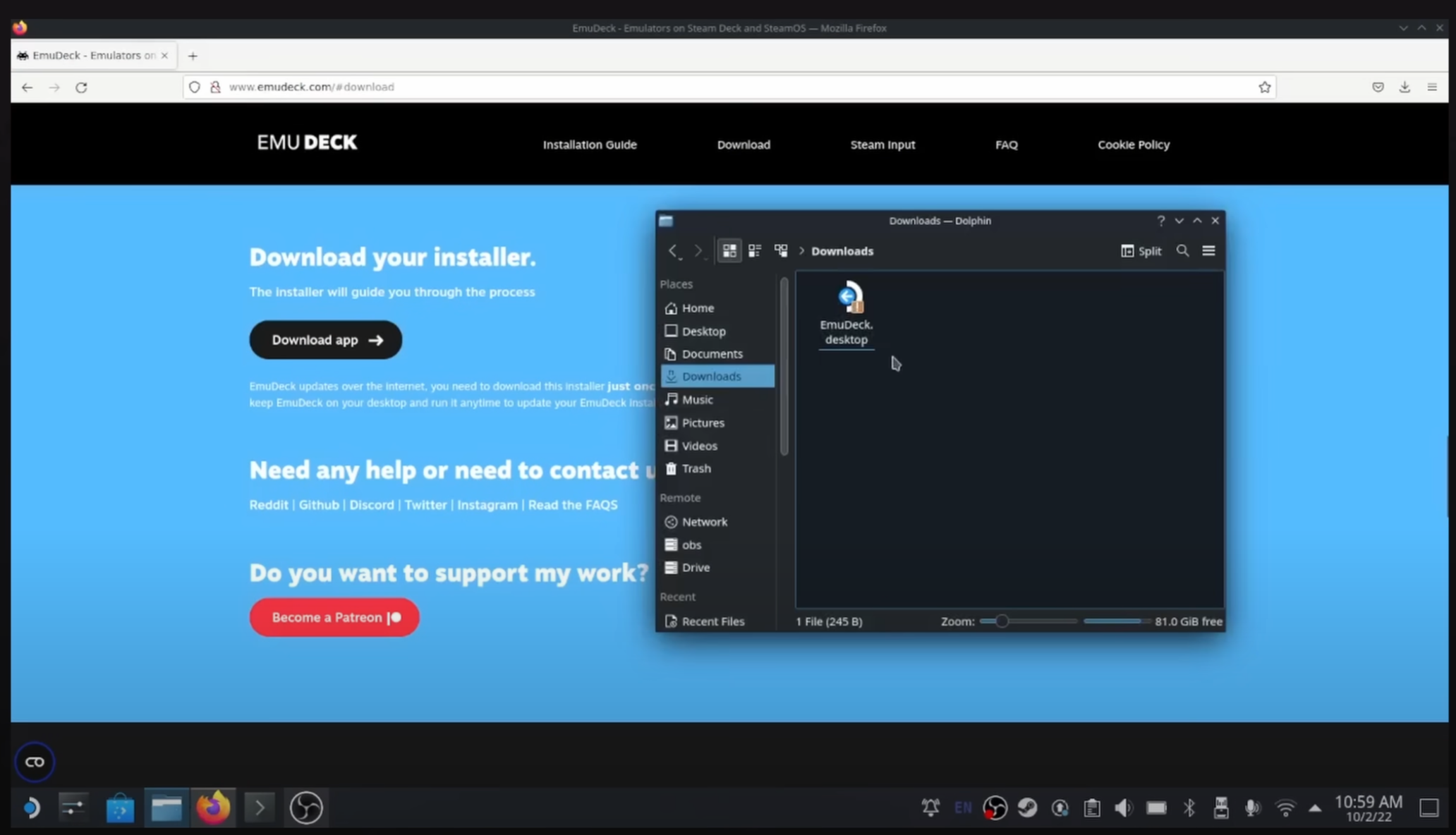The image size is (1456, 835).
Task: Switch Dolphin to icons view mode
Action: tap(729, 250)
